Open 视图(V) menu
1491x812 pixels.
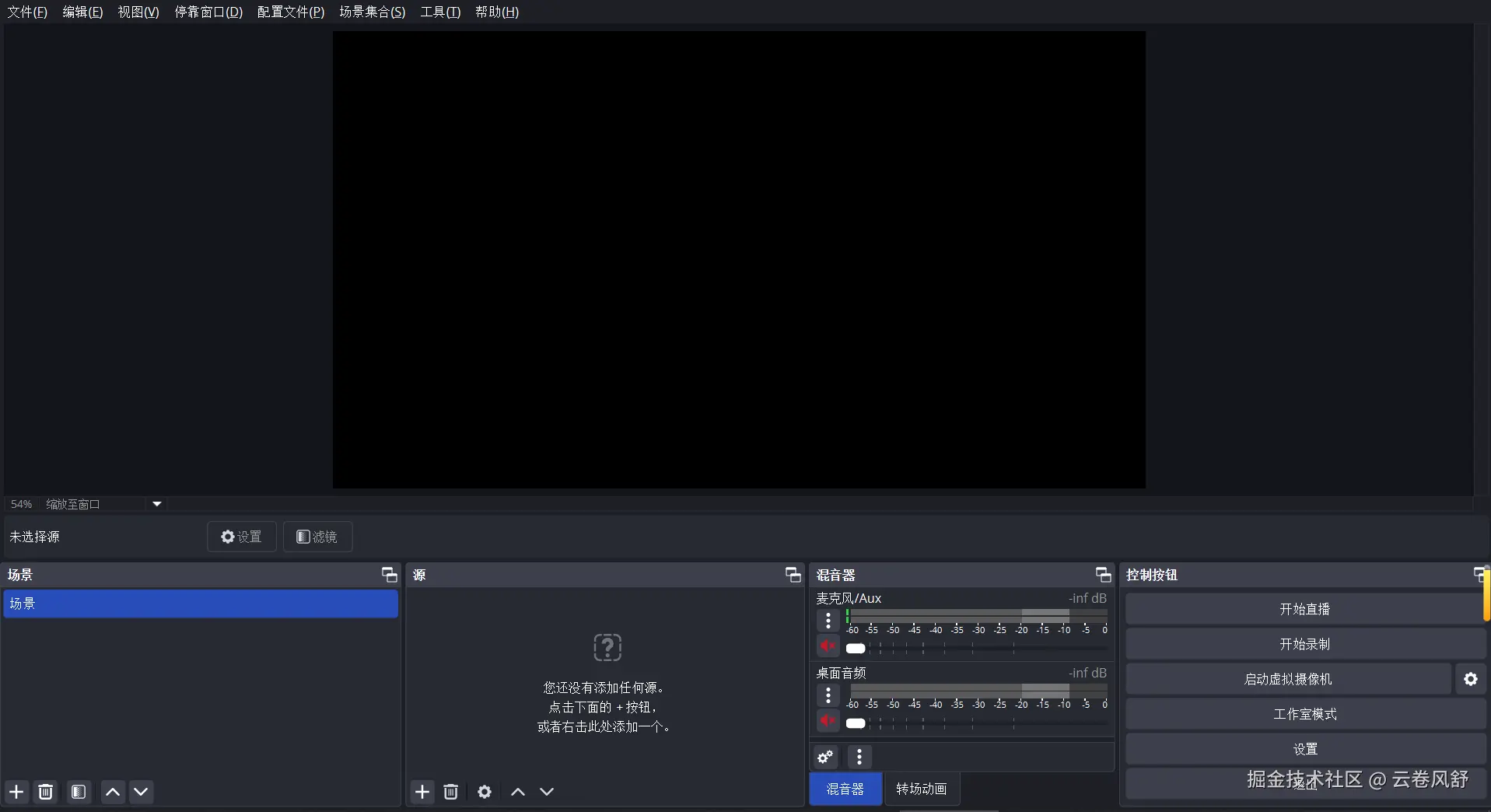click(x=138, y=12)
